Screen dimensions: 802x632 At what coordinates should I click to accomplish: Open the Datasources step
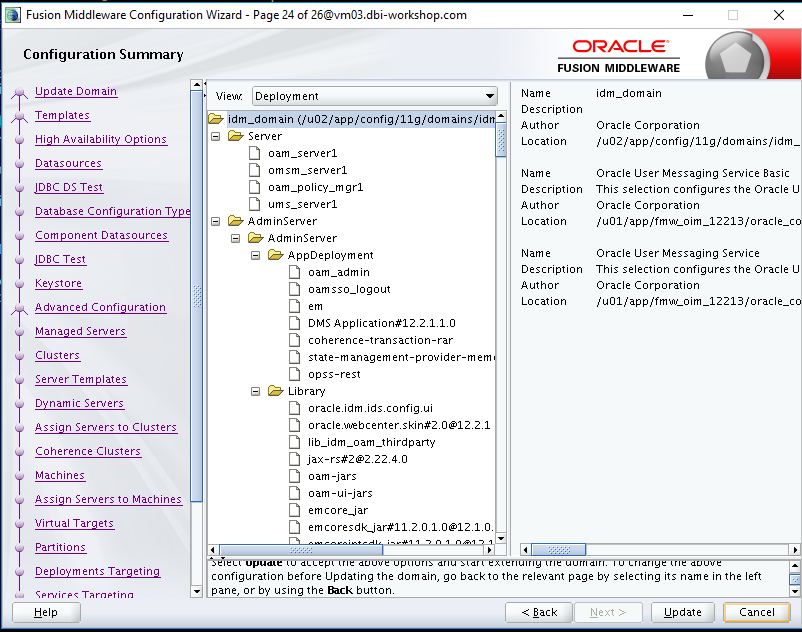coord(69,163)
